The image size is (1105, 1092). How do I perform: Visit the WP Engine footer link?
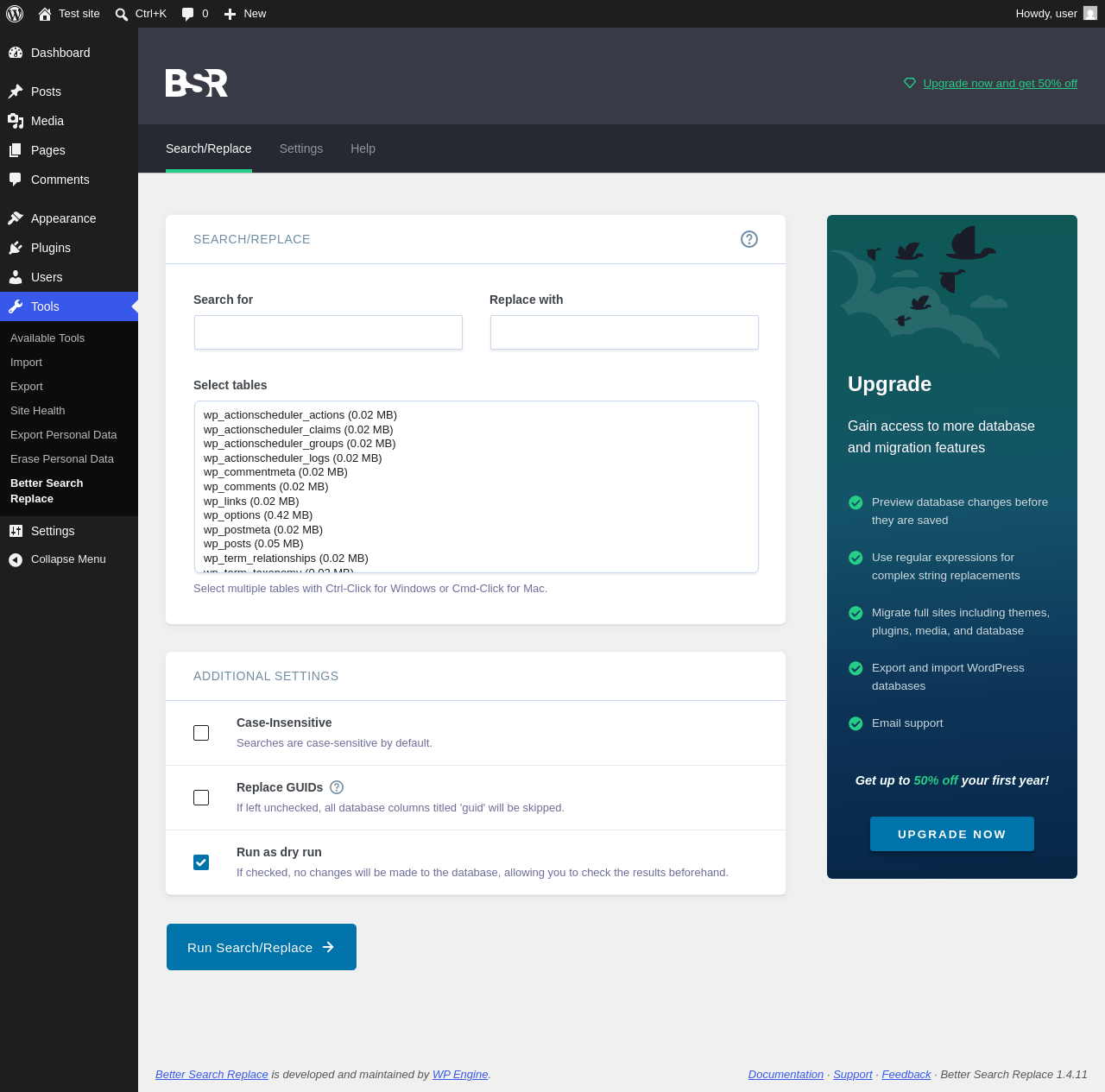click(x=460, y=1075)
